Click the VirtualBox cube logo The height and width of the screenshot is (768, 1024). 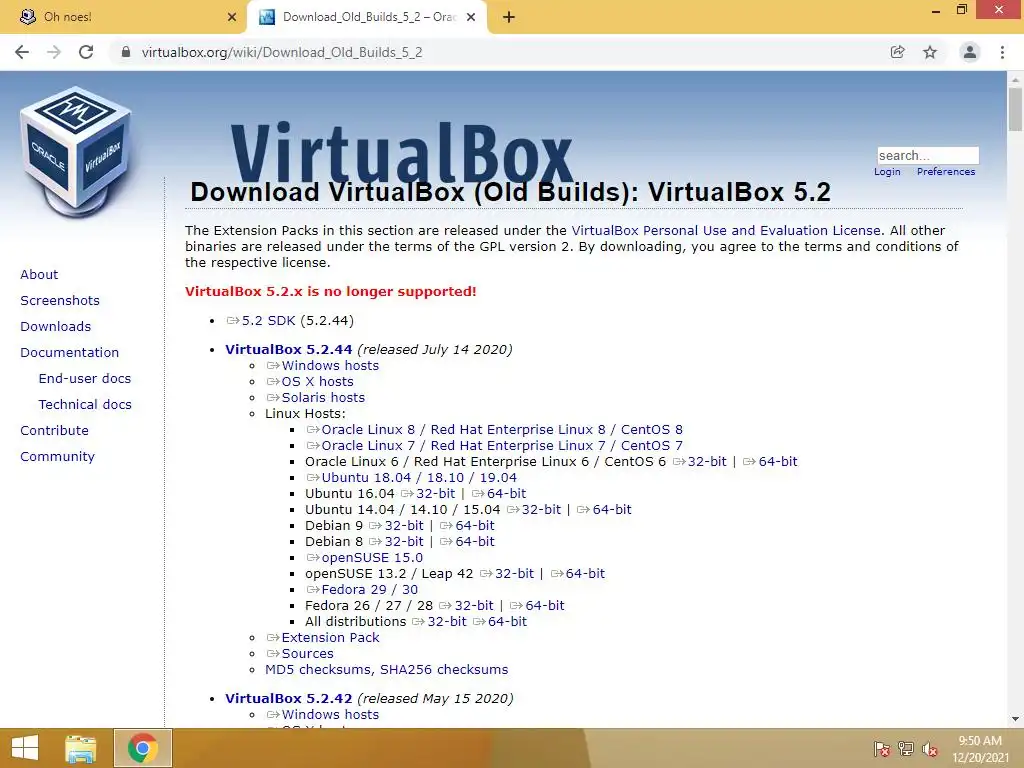76,152
